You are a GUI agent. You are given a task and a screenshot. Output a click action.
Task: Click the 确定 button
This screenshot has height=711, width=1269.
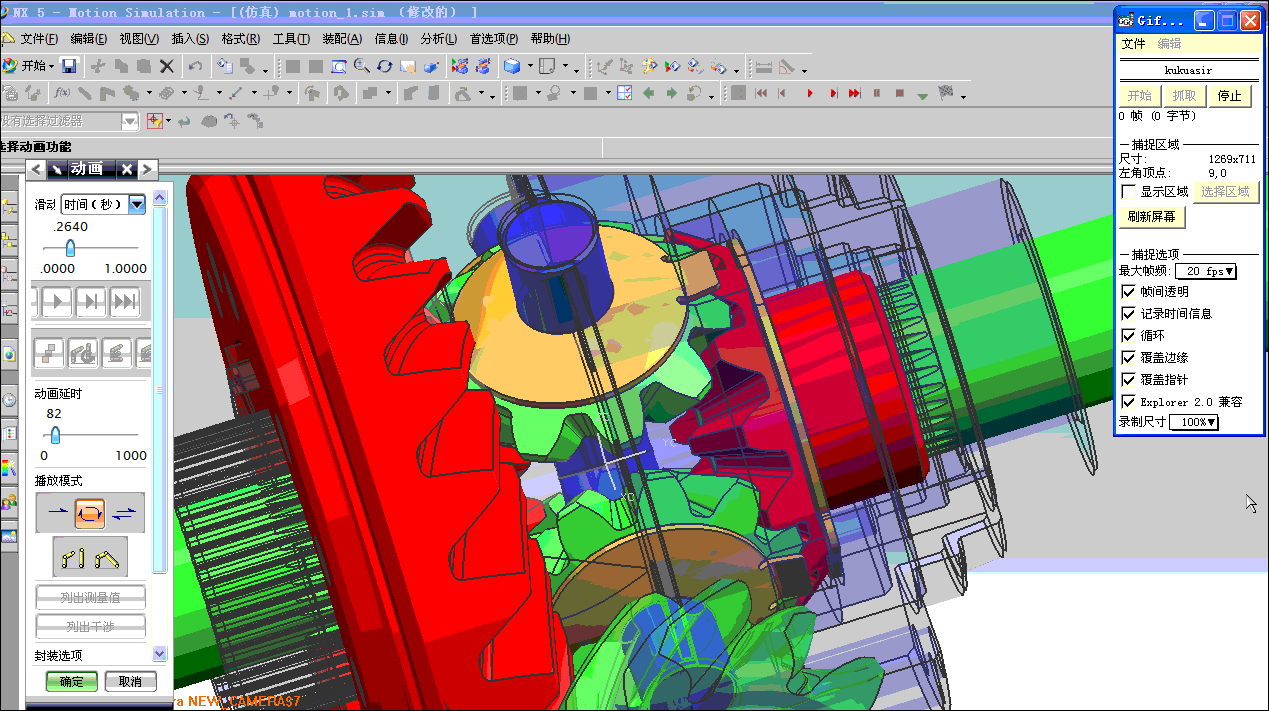pos(72,682)
